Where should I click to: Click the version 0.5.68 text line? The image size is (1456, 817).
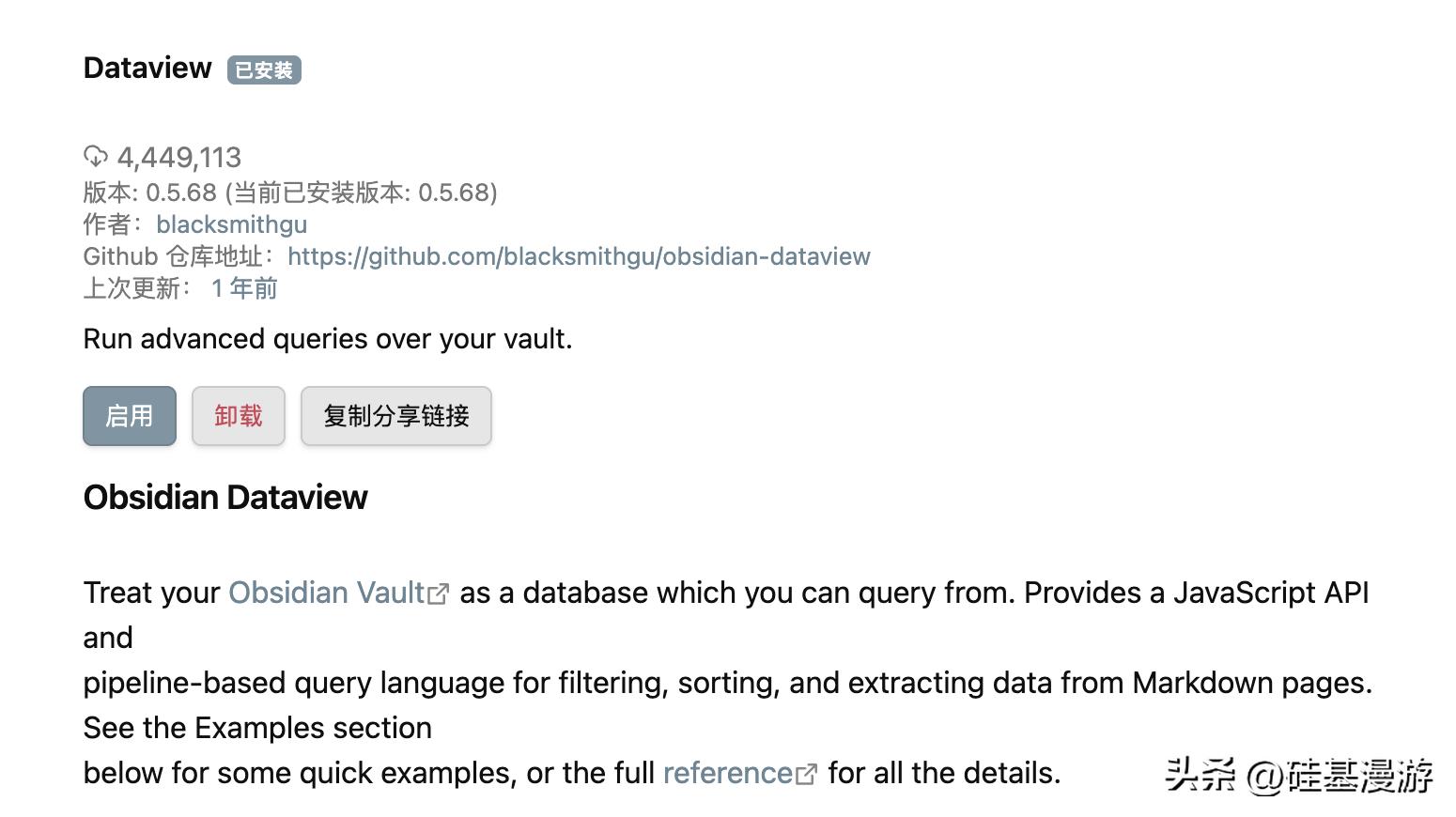click(x=290, y=193)
